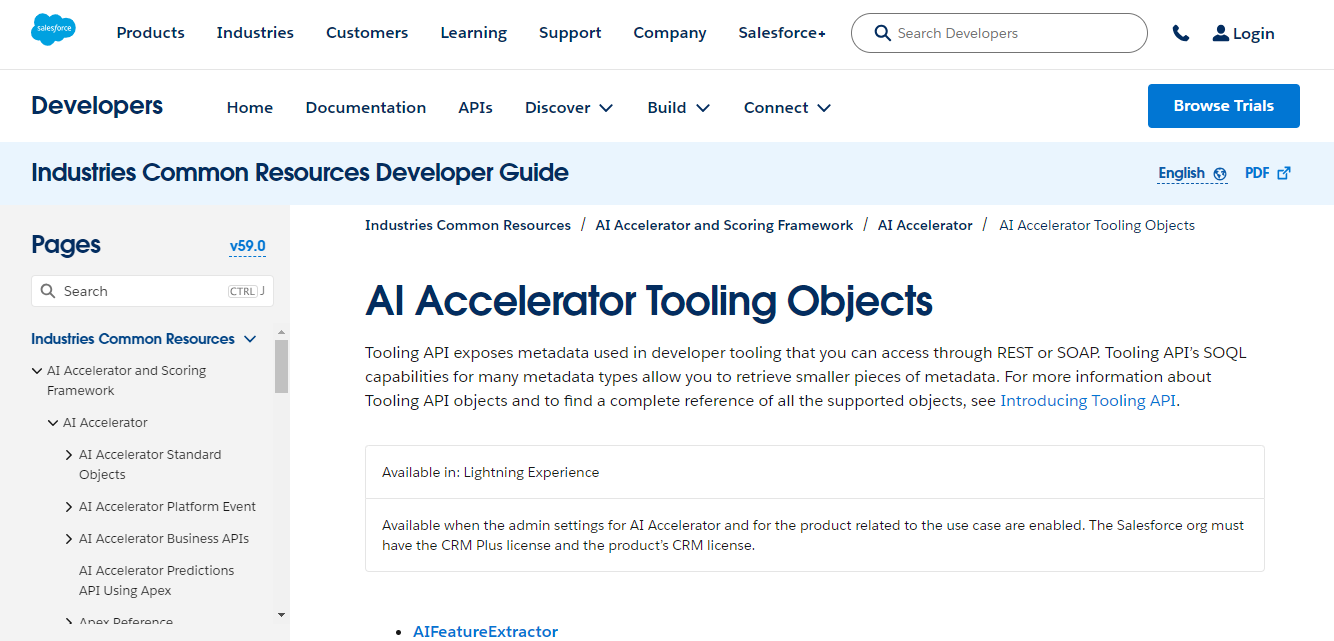The height and width of the screenshot is (641, 1334).
Task: Click the AI Accelerator Tooling Objects breadcrumb text
Action: pos(1097,225)
